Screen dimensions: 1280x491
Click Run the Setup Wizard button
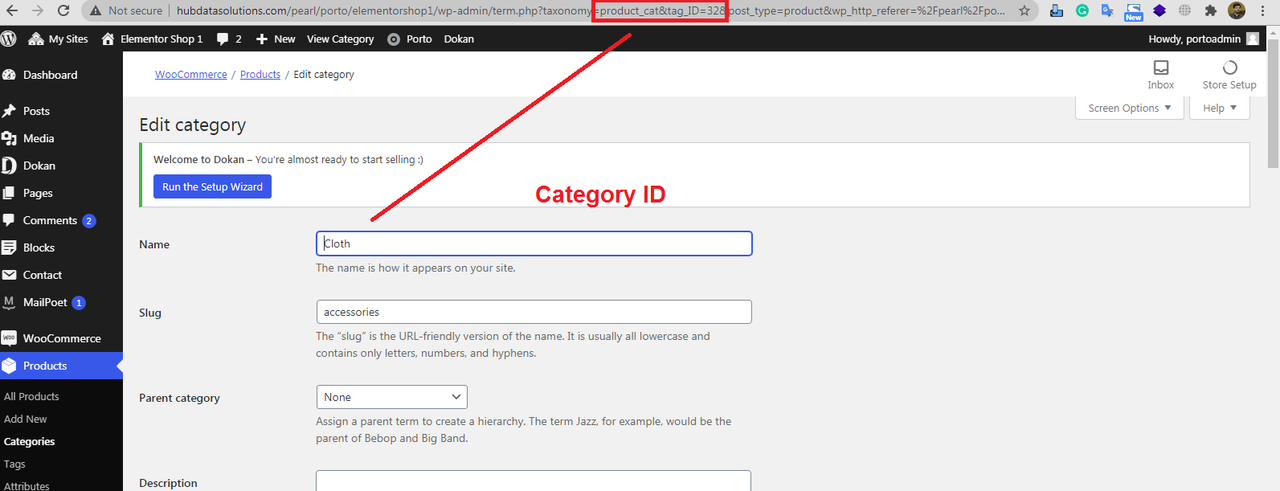[x=212, y=187]
